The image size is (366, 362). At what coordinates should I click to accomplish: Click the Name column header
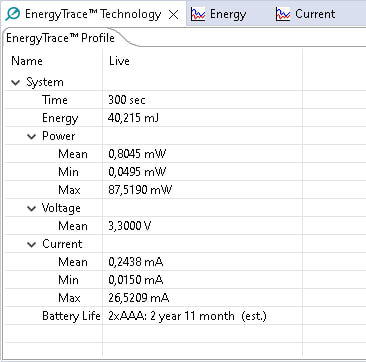pyautogui.click(x=27, y=61)
